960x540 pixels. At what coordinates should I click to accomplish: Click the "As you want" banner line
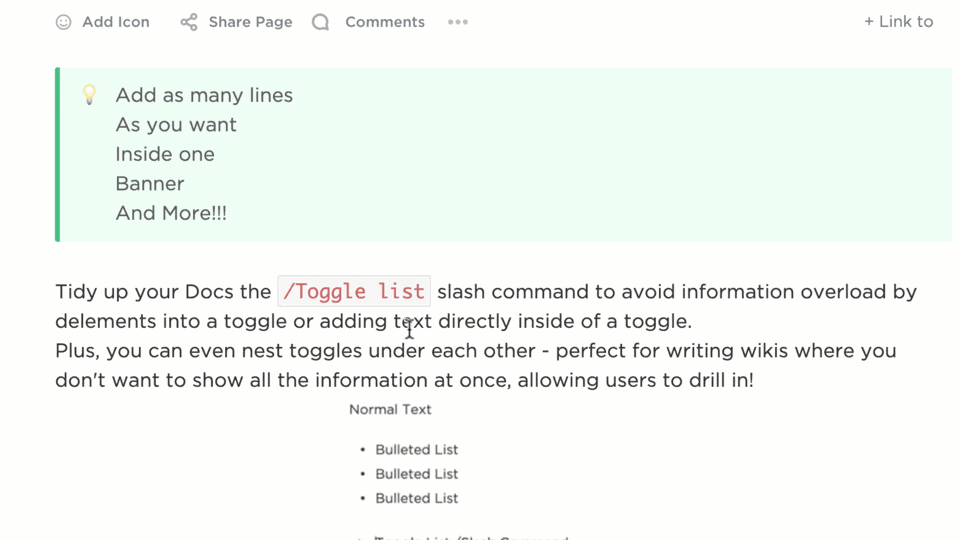coord(176,125)
